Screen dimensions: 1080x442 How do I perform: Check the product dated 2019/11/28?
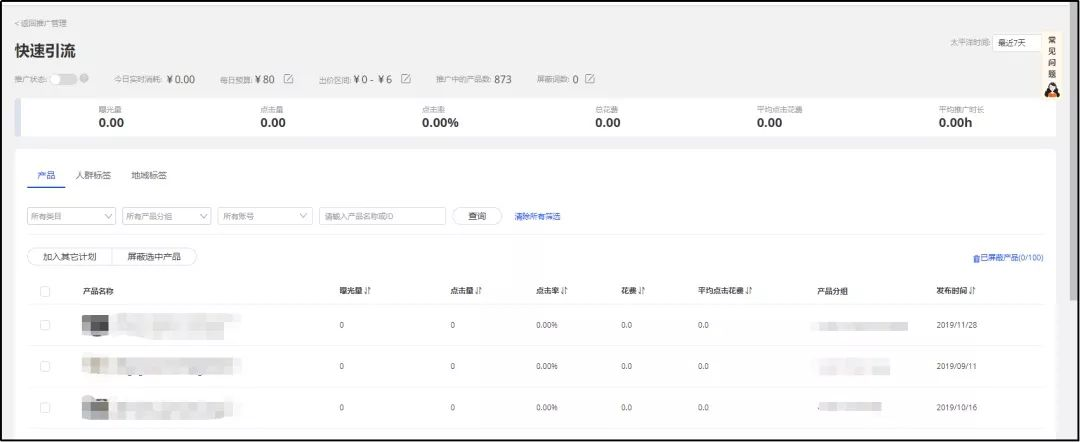click(45, 325)
